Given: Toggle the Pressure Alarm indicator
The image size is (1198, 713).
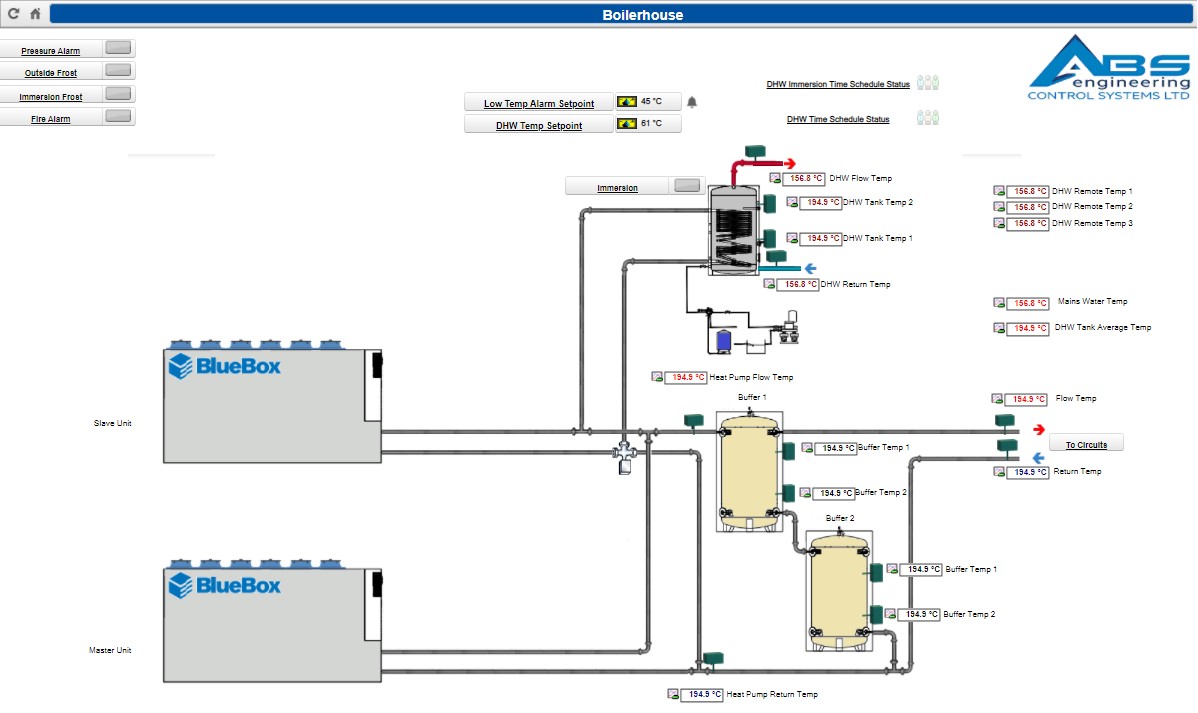Looking at the screenshot, I should click(117, 46).
